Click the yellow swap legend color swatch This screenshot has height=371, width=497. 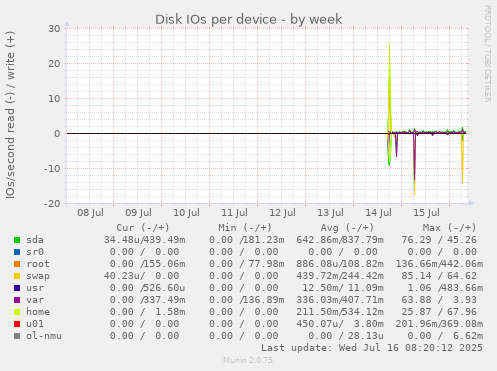[x=17, y=276]
